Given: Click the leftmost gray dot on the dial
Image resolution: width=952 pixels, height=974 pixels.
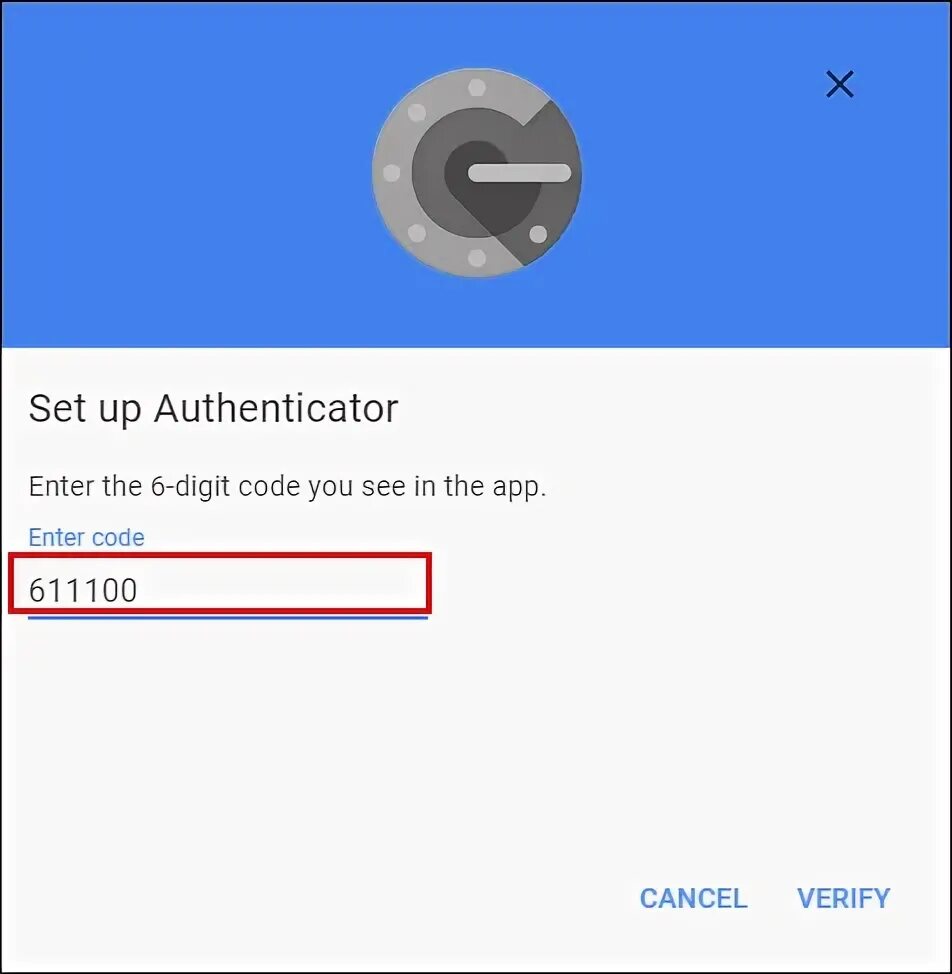Looking at the screenshot, I should tap(392, 173).
